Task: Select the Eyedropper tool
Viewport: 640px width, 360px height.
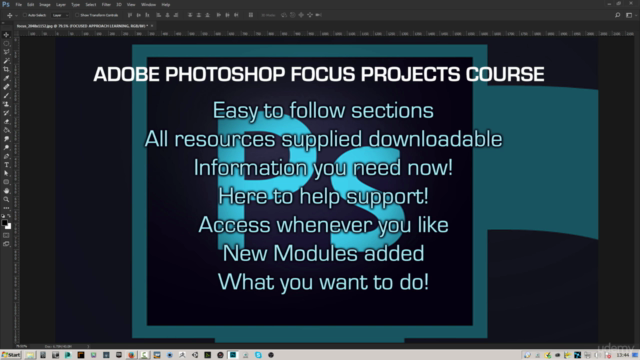Action: pos(6,78)
